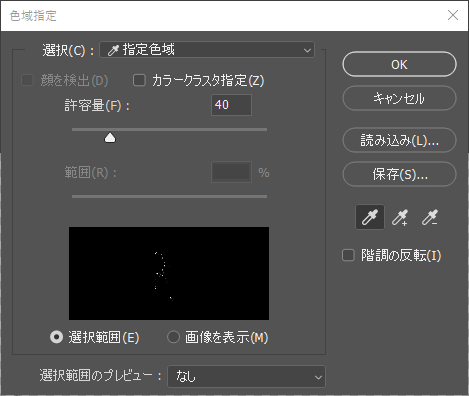Close the 色域指定 dialog
Image resolution: width=469 pixels, height=396 pixels.
click(453, 15)
